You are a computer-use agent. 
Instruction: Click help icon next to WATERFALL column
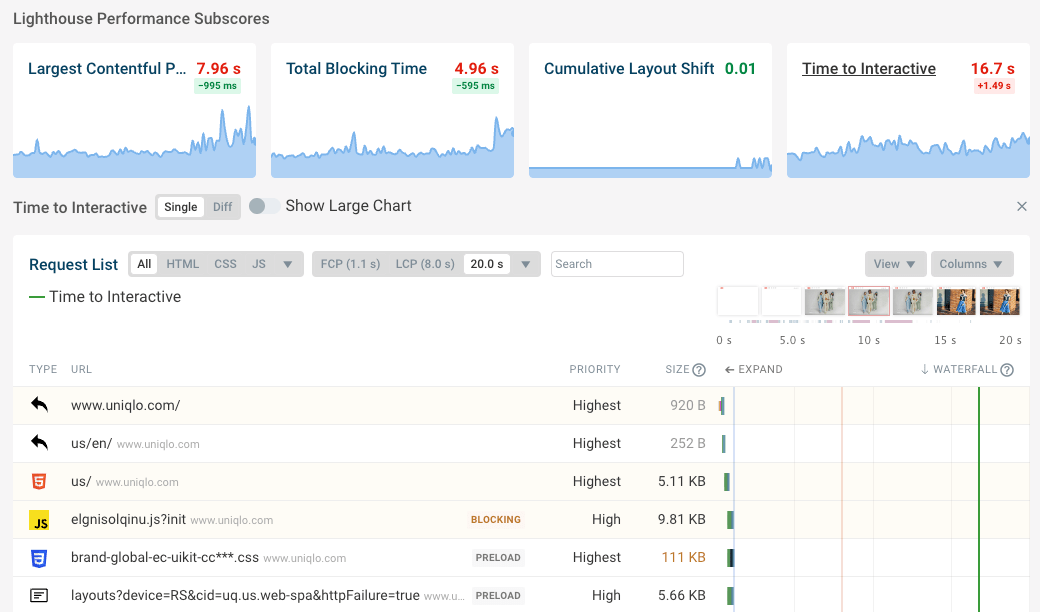click(1007, 370)
